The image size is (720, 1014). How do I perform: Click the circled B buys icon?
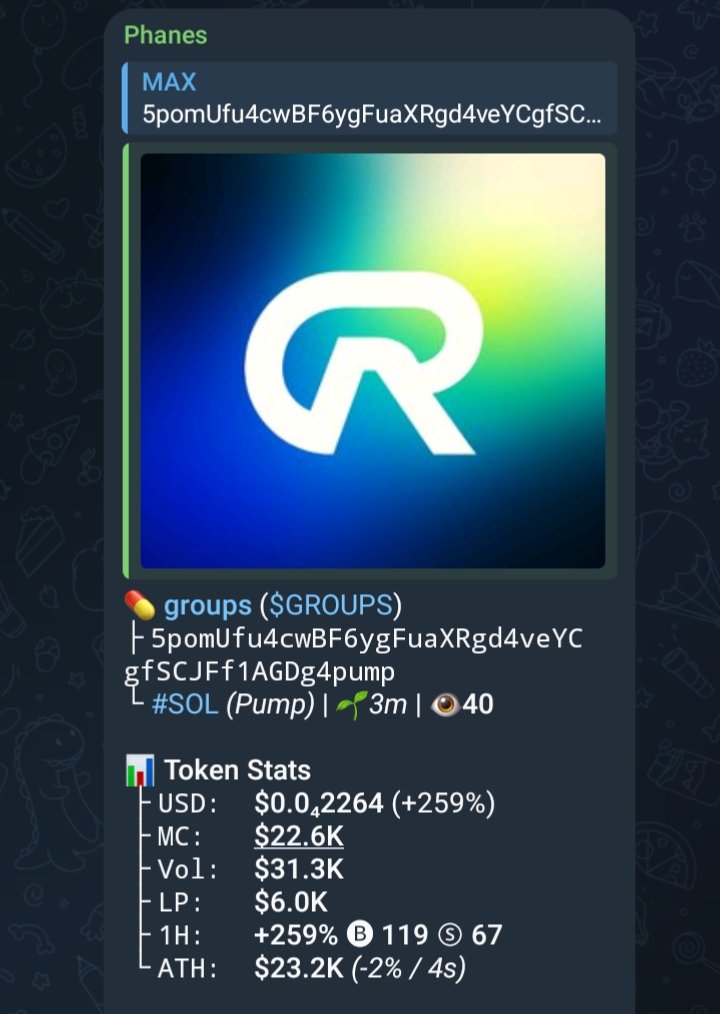coord(360,934)
